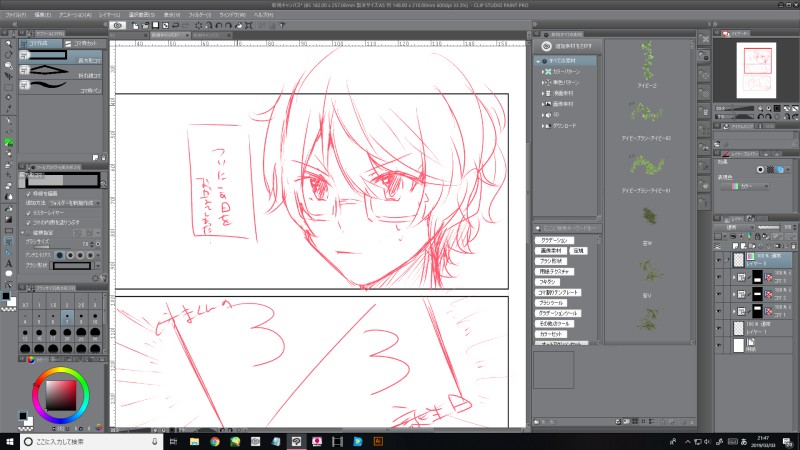Click the color wheel square picker

point(61,395)
